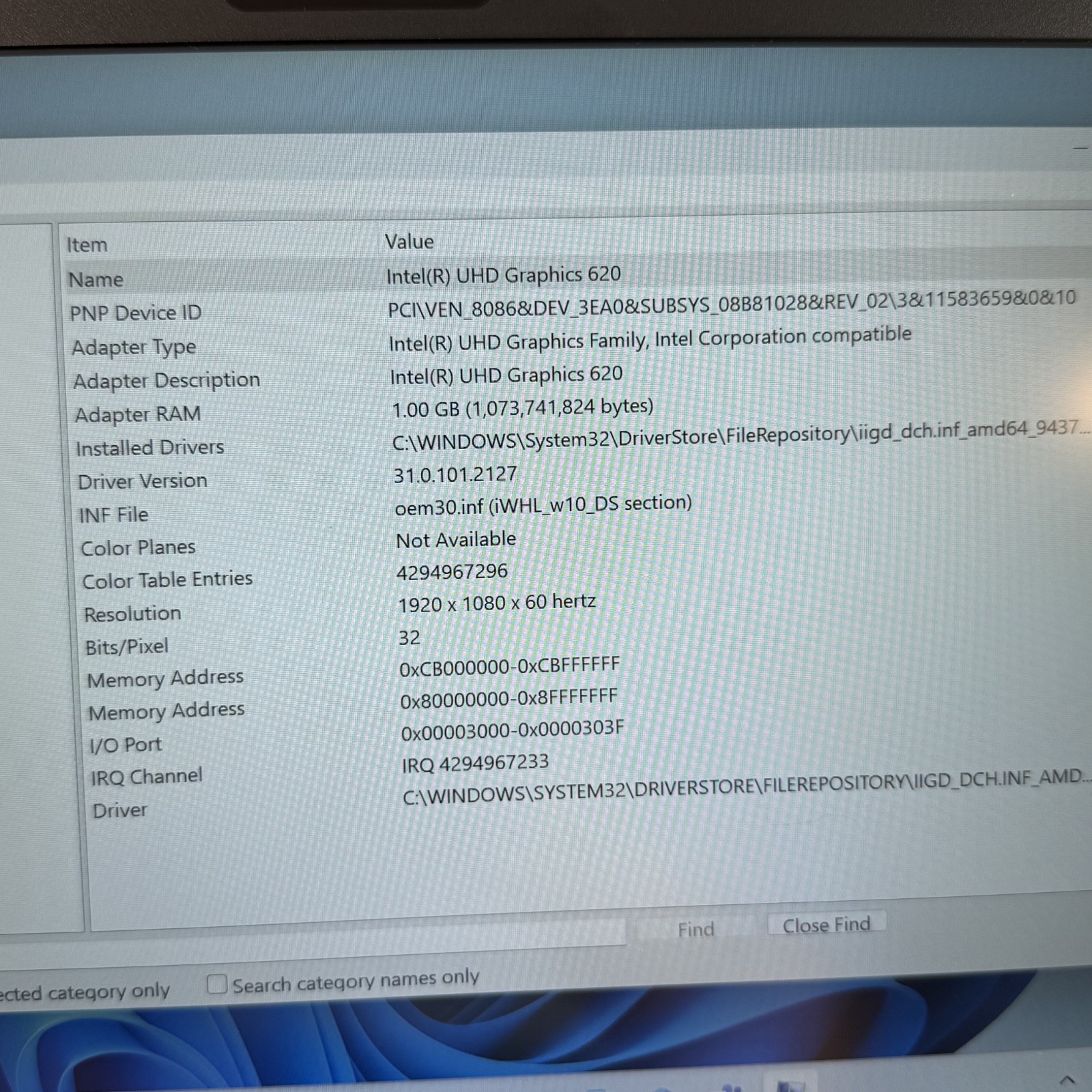The image size is (1092, 1092).
Task: Click the Value column header
Action: [x=409, y=242]
